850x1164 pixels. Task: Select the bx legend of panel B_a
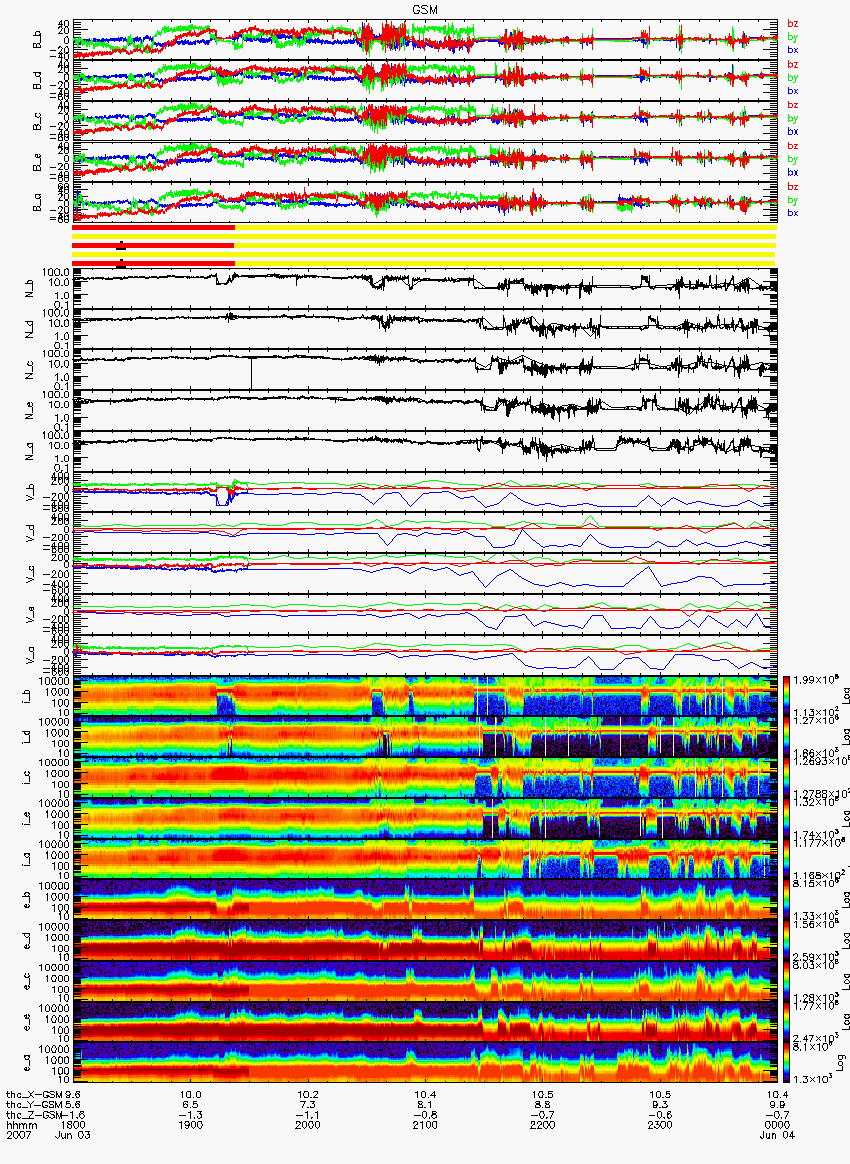[793, 213]
